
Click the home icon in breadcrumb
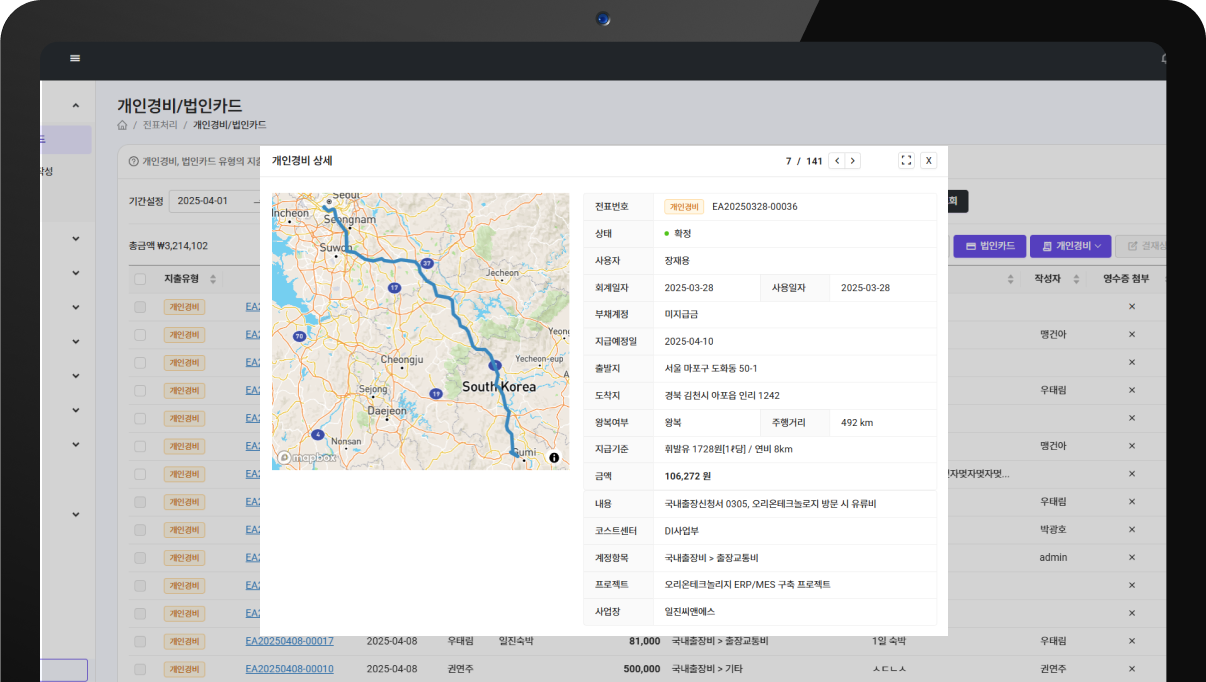[x=122, y=125]
